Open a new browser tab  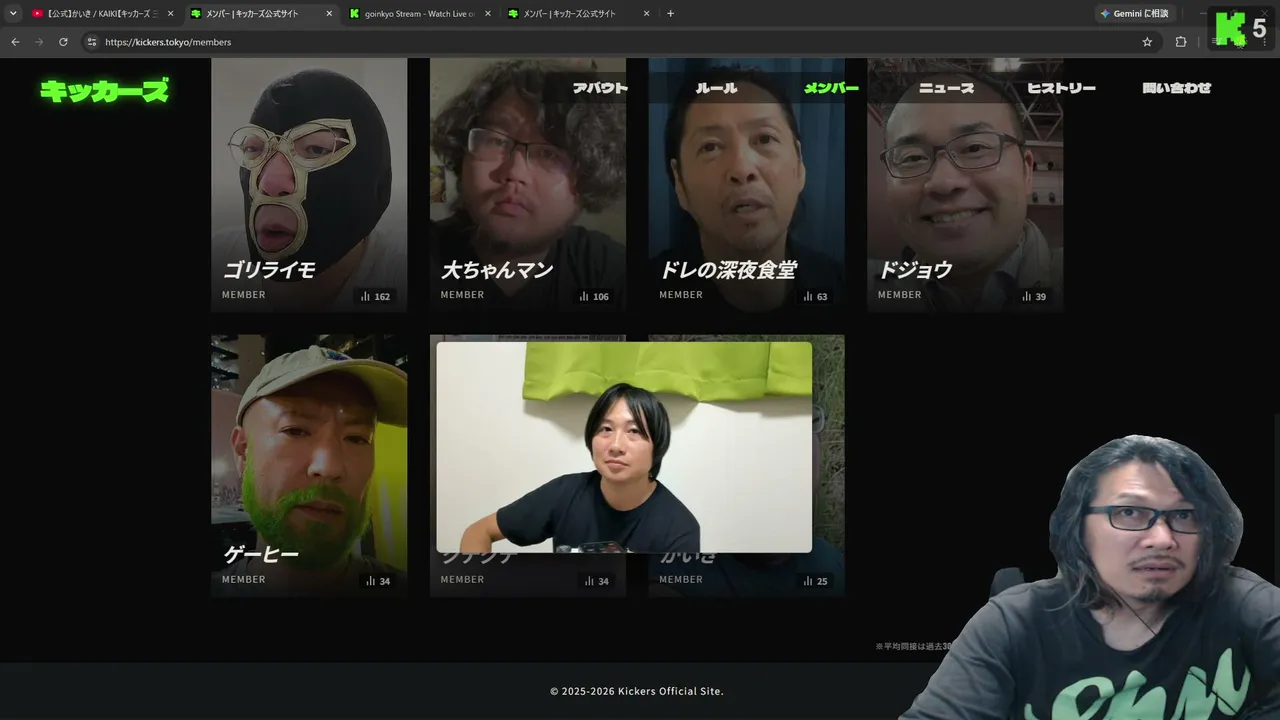[670, 14]
